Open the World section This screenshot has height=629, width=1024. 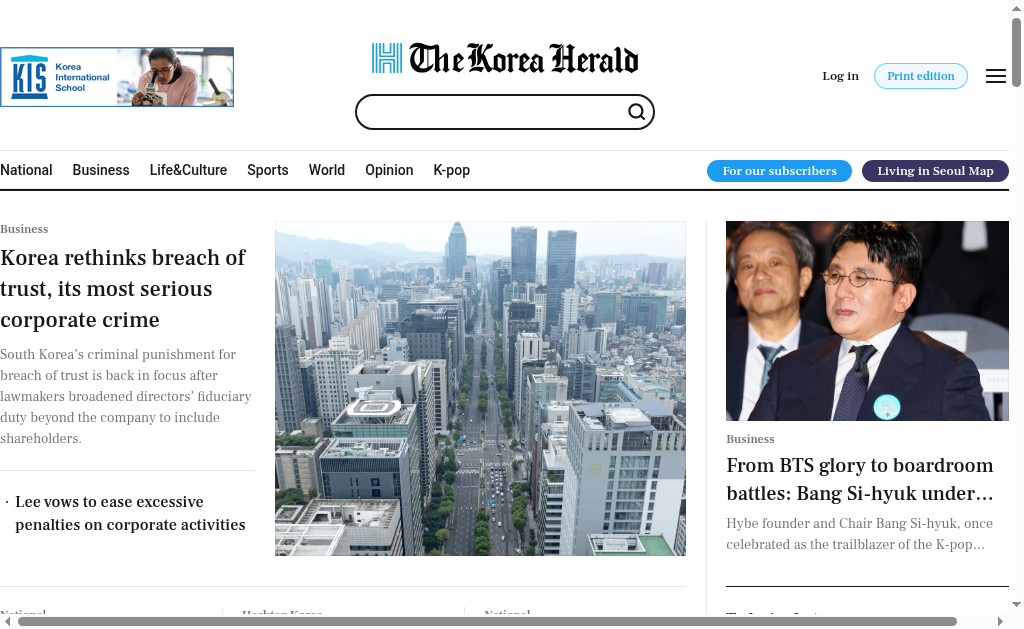click(327, 170)
